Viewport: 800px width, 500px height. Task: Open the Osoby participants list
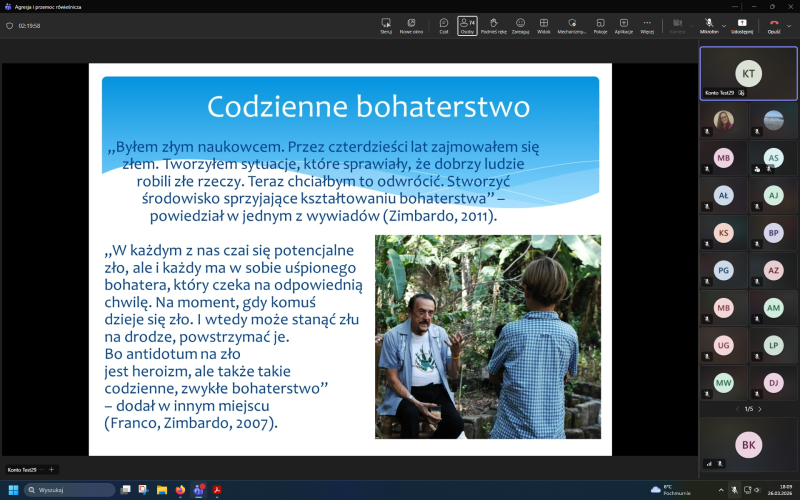pos(467,25)
